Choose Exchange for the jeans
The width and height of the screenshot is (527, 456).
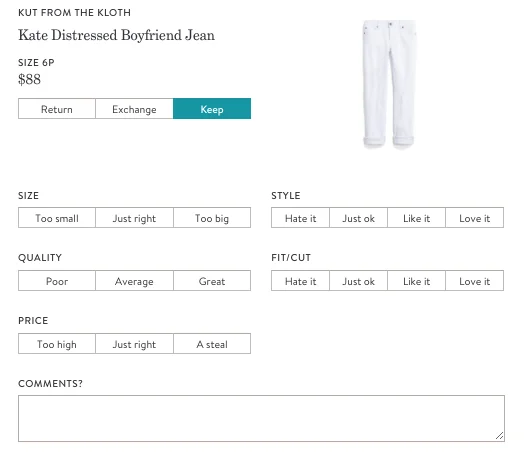coord(134,109)
